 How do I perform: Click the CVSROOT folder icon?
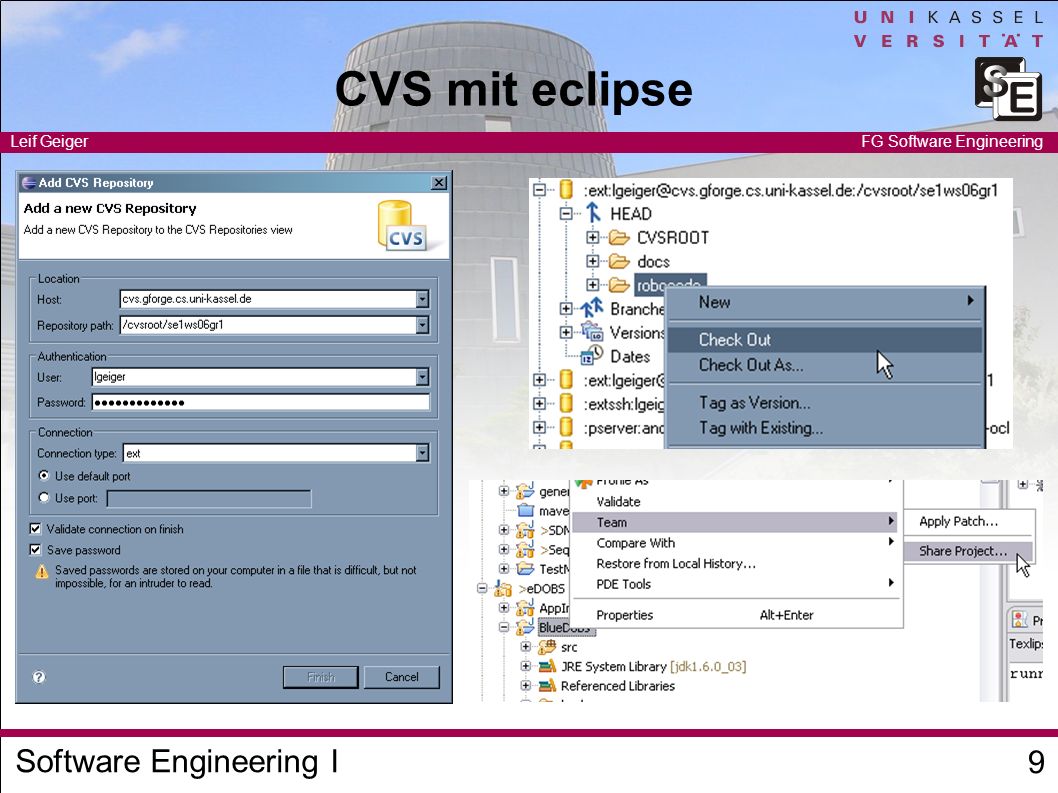click(x=619, y=238)
